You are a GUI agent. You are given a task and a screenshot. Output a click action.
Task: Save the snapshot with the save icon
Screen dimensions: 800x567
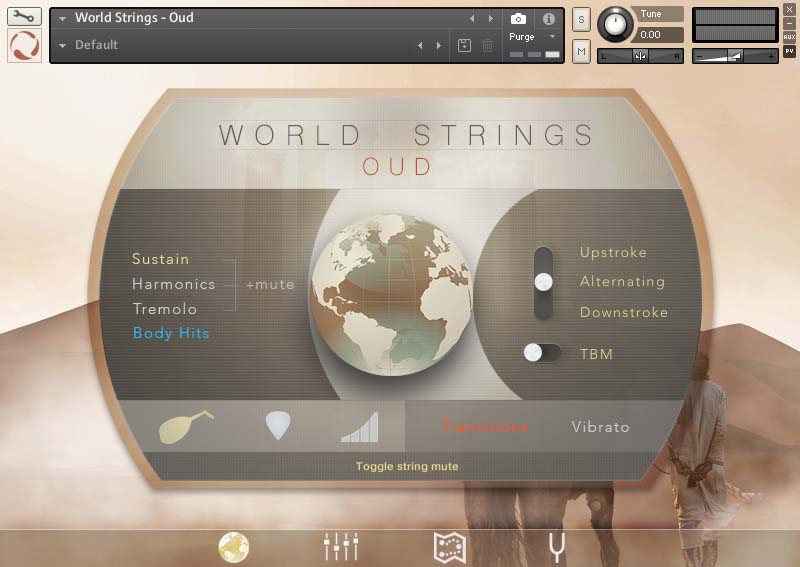click(464, 45)
